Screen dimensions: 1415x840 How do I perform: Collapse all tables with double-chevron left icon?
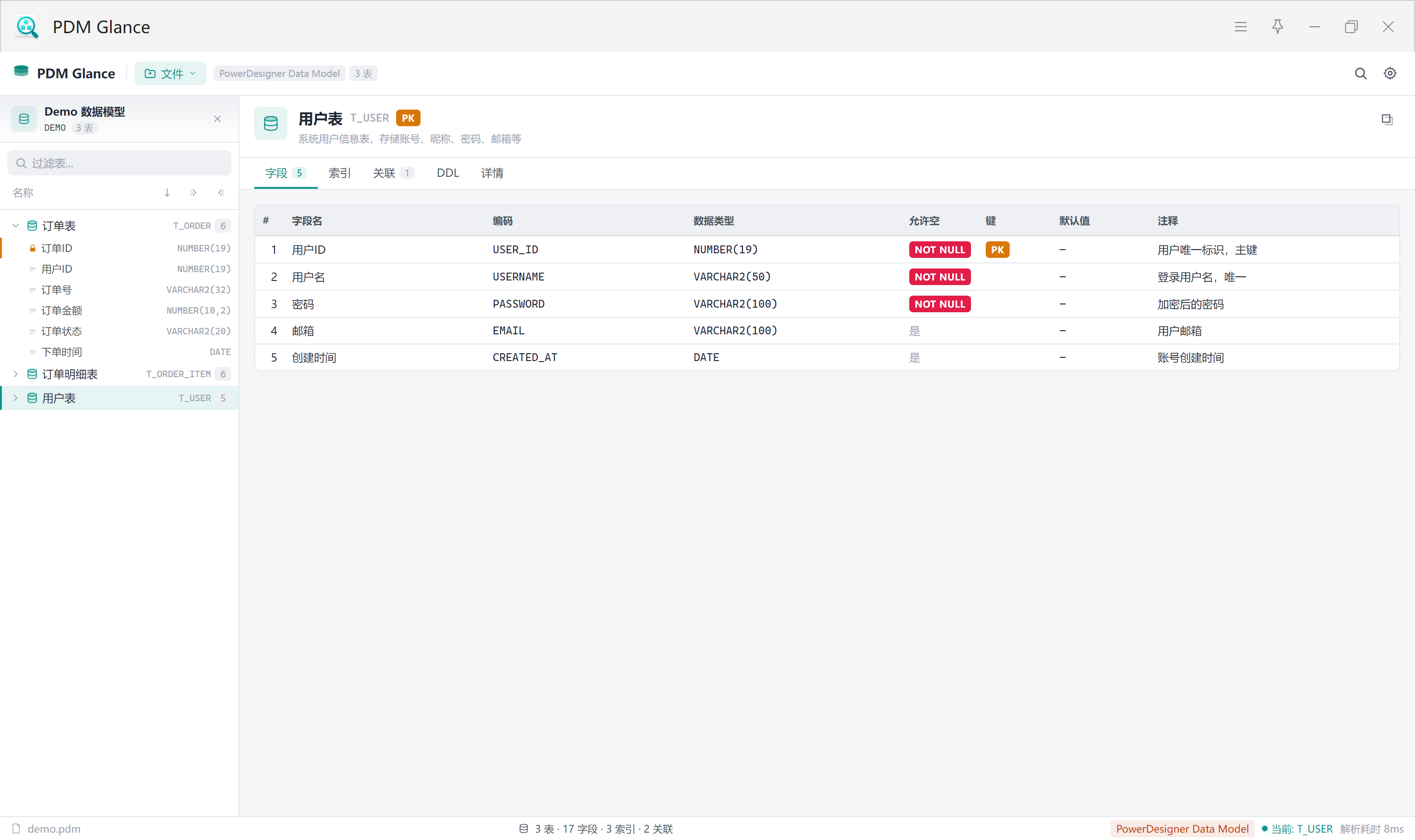(x=221, y=192)
